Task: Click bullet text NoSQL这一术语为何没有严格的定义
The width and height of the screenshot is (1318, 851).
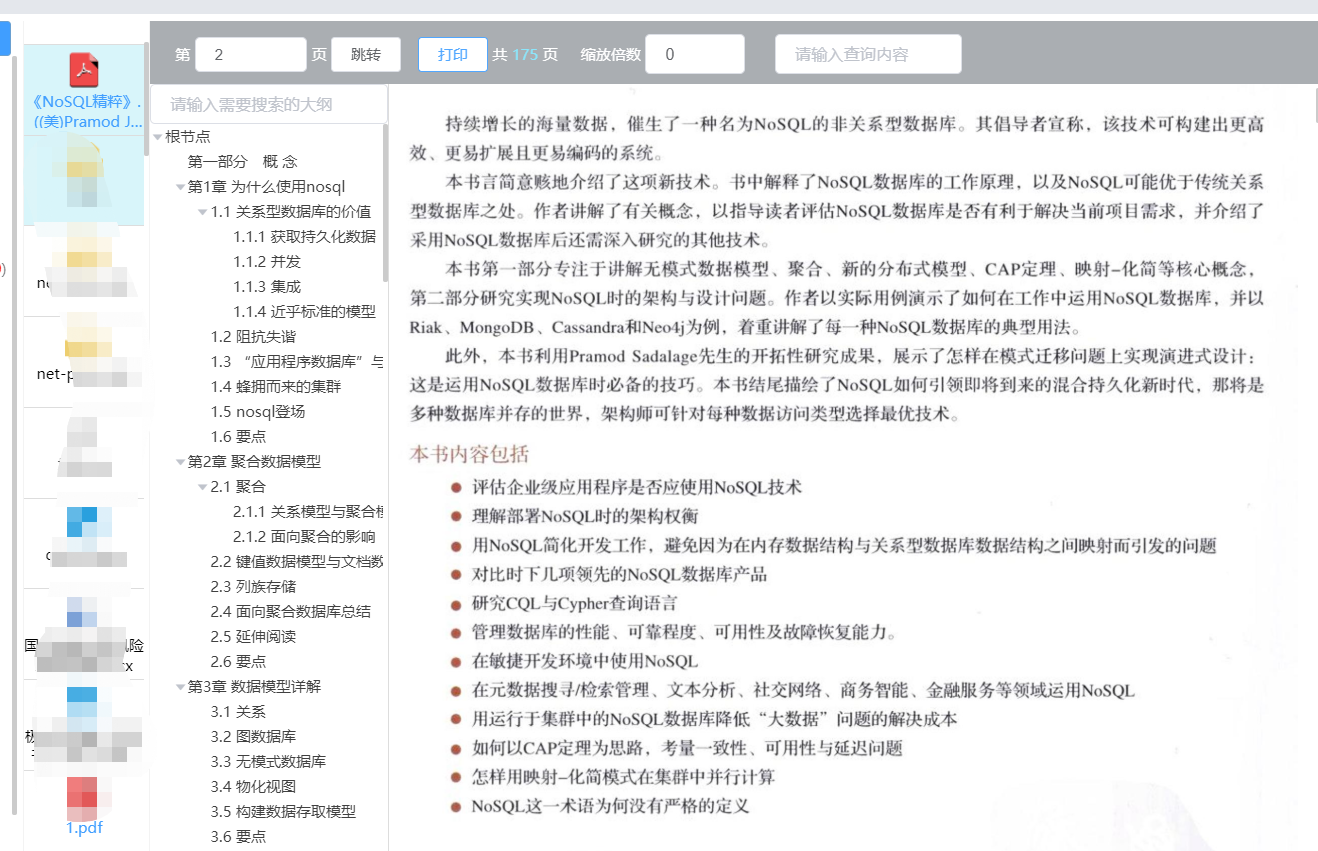Action: pos(610,806)
